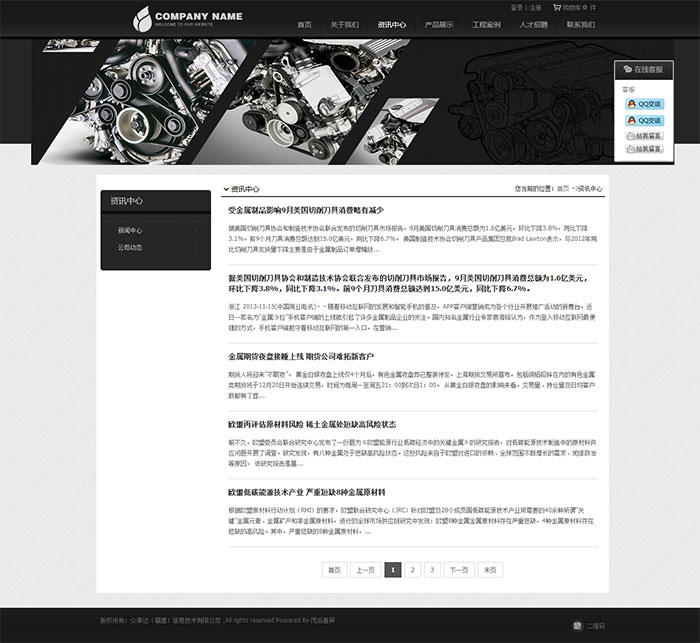Open the 工程案例 navigation item
700x643 pixels.
click(486, 25)
